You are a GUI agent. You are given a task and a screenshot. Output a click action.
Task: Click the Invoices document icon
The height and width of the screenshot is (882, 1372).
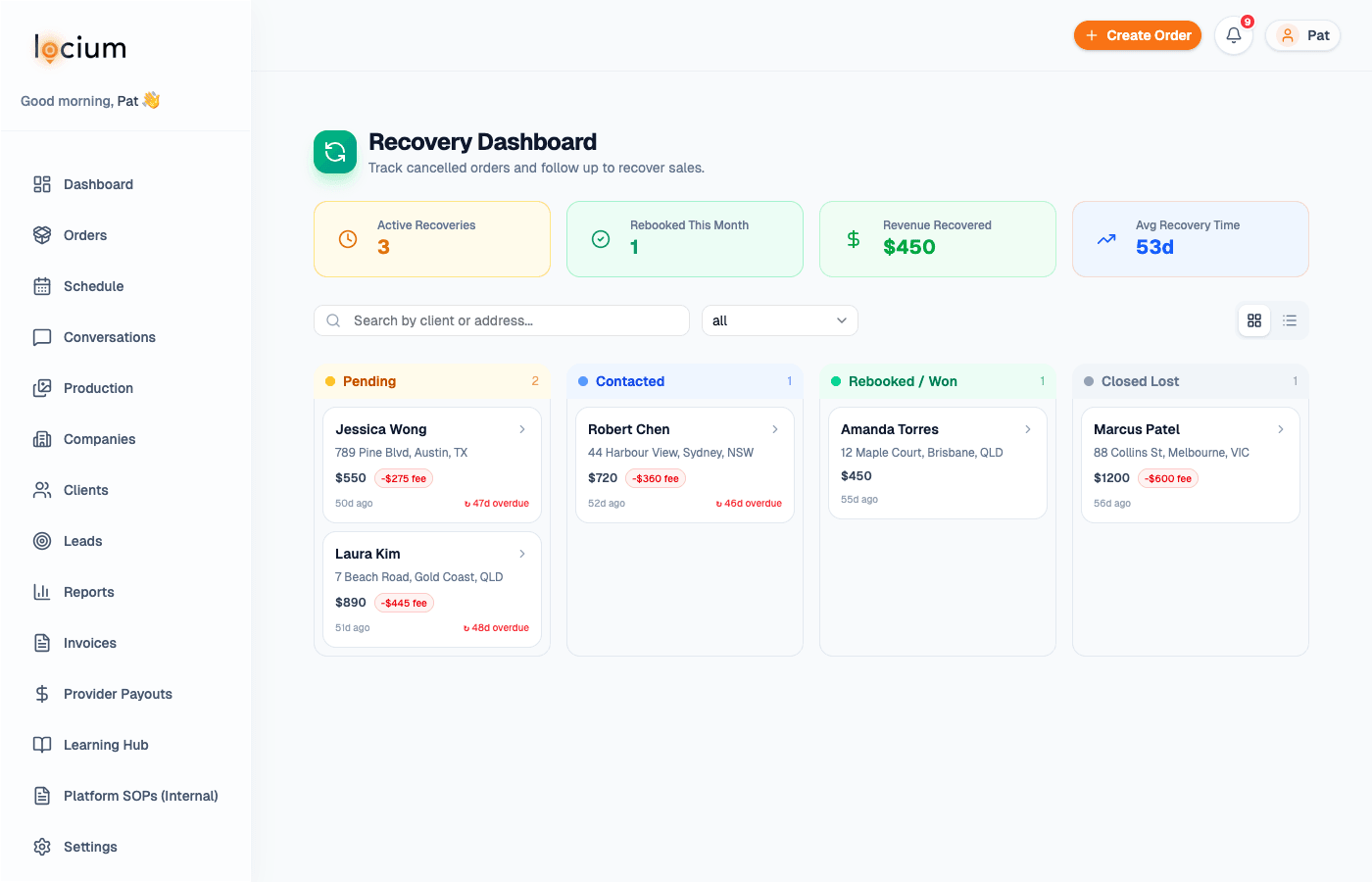pyautogui.click(x=42, y=643)
